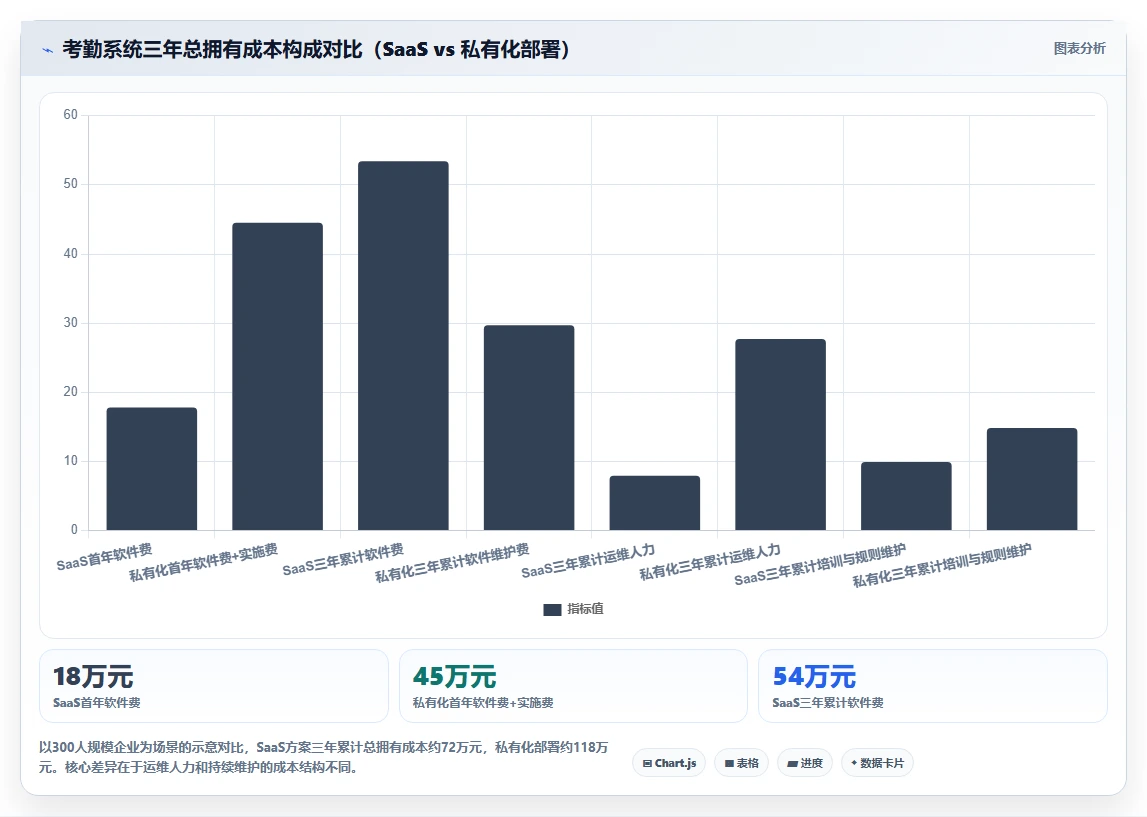The height and width of the screenshot is (817, 1147).
Task: Select the SaaS三年累计软件费 bar
Action: pyautogui.click(x=403, y=345)
